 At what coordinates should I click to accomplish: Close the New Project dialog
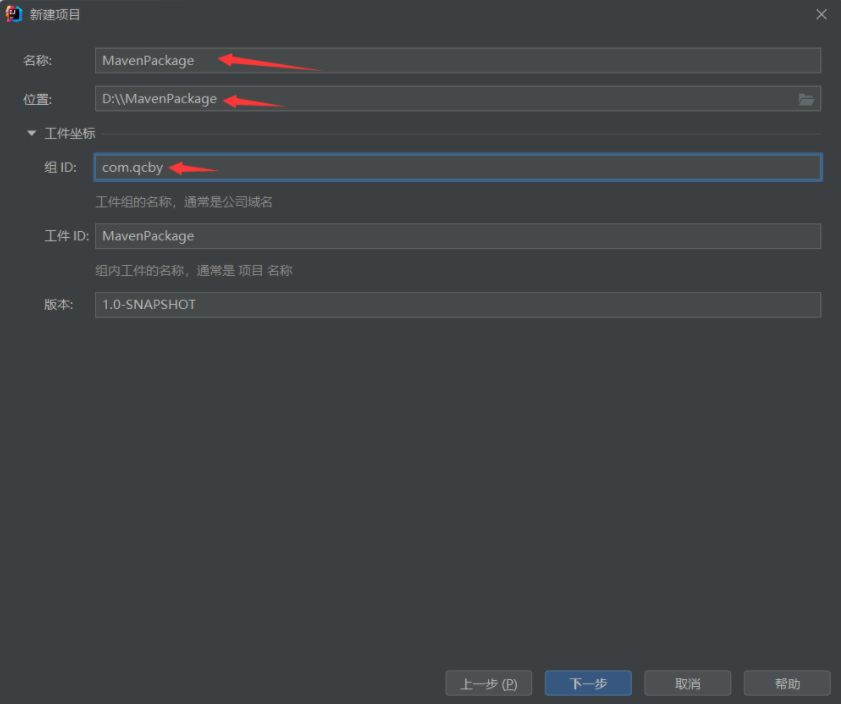click(x=821, y=14)
